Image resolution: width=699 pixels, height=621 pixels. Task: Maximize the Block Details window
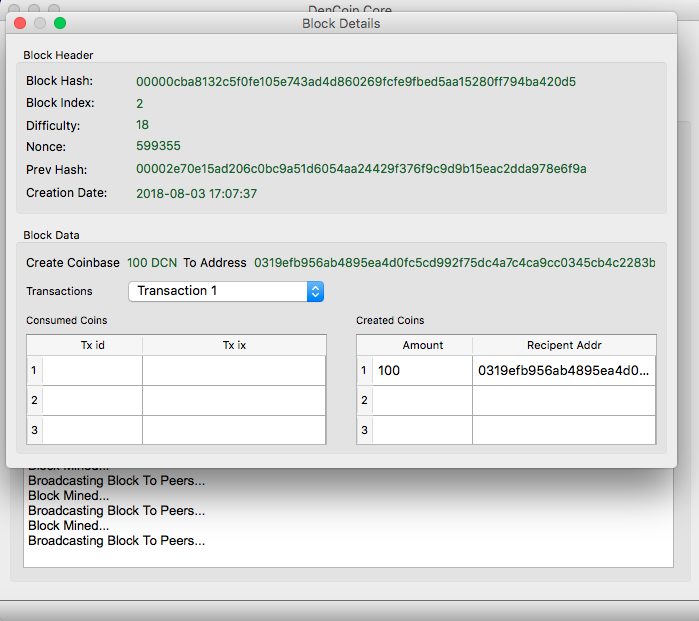tap(60, 23)
